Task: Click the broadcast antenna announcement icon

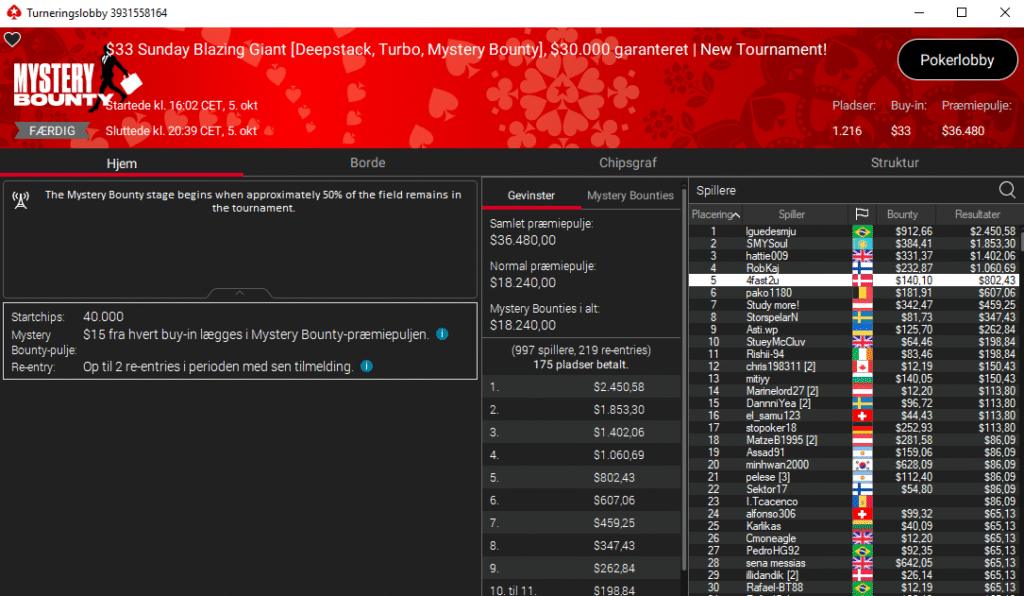Action: (20, 200)
